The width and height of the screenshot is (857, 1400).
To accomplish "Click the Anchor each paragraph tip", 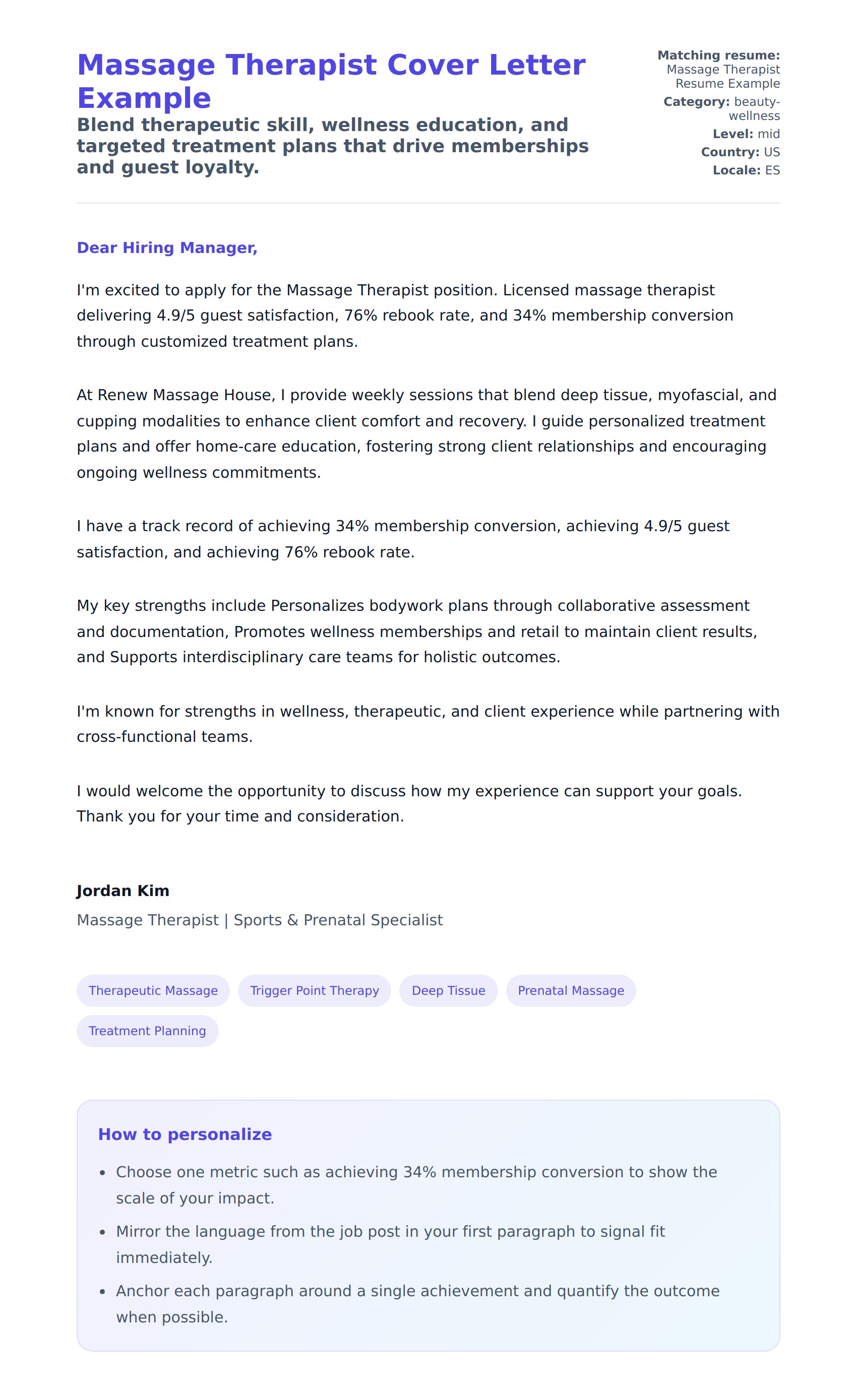I will [417, 1304].
